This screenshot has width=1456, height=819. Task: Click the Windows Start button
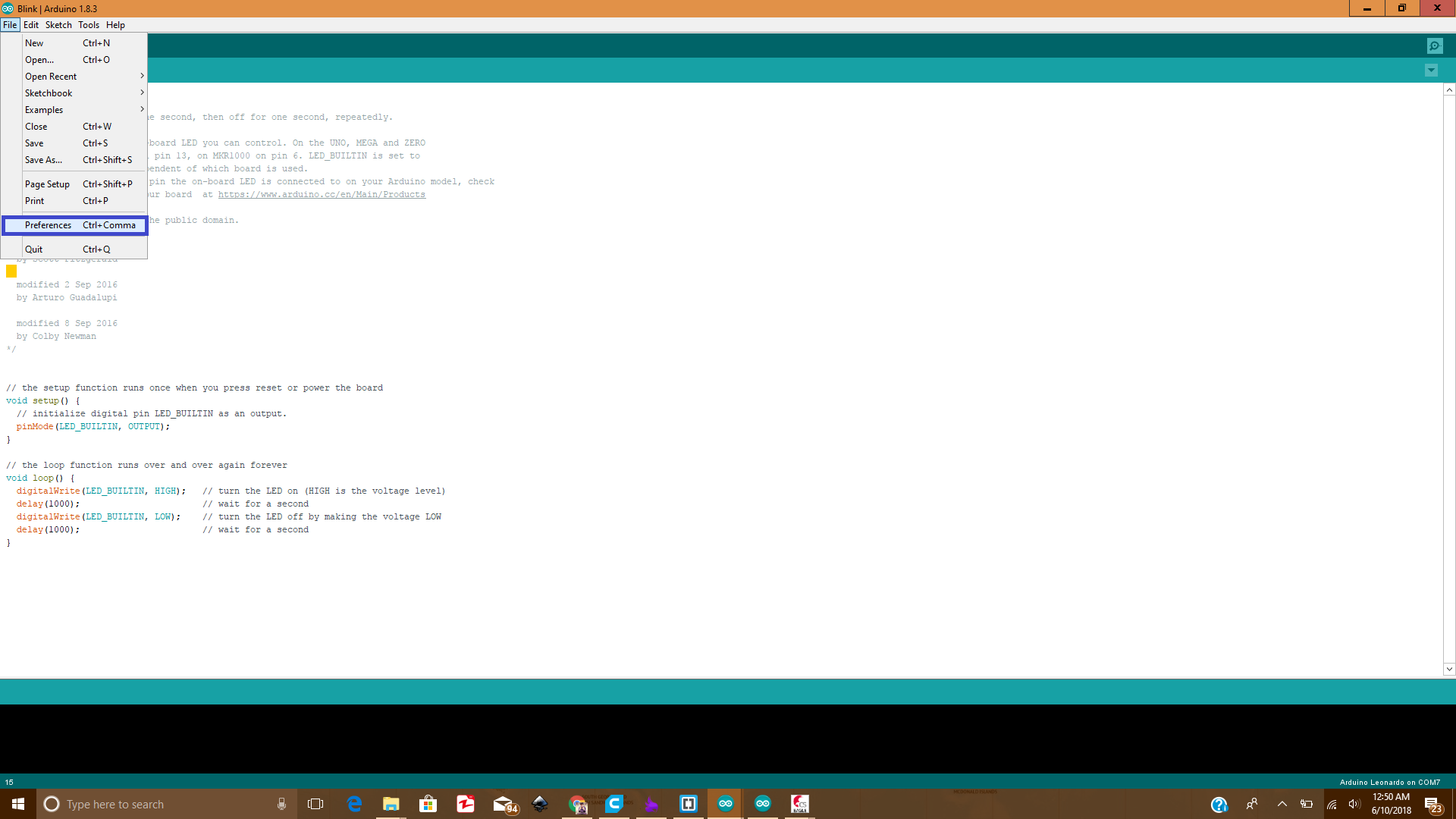18,804
